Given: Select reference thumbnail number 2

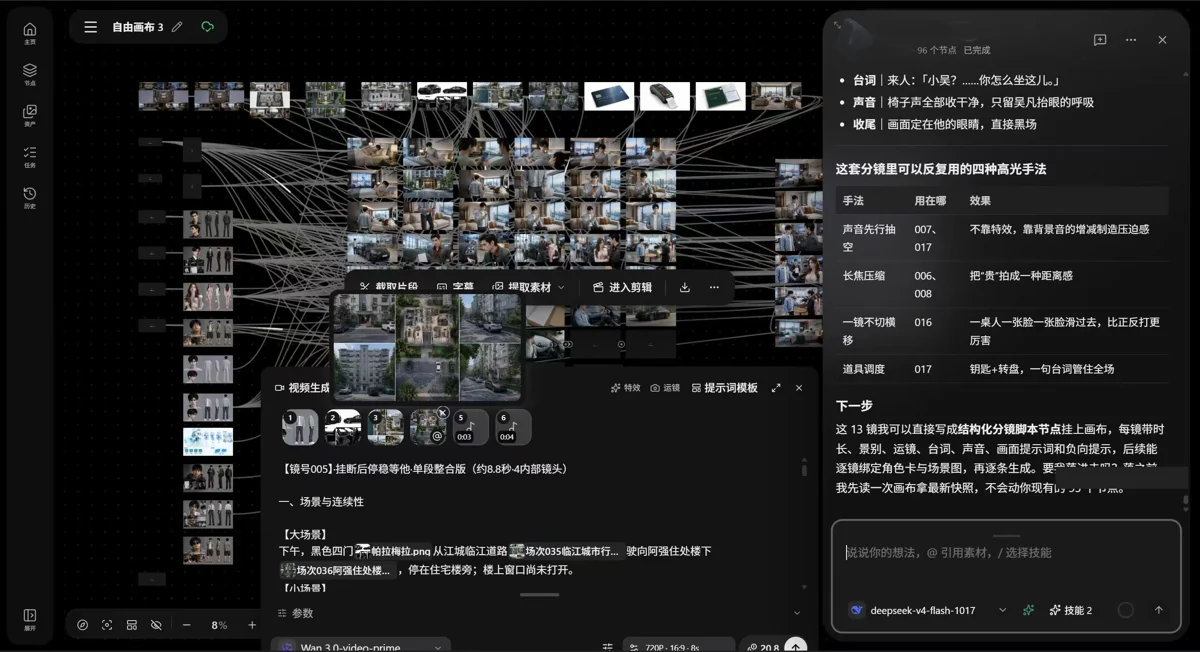Looking at the screenshot, I should click(x=342, y=427).
